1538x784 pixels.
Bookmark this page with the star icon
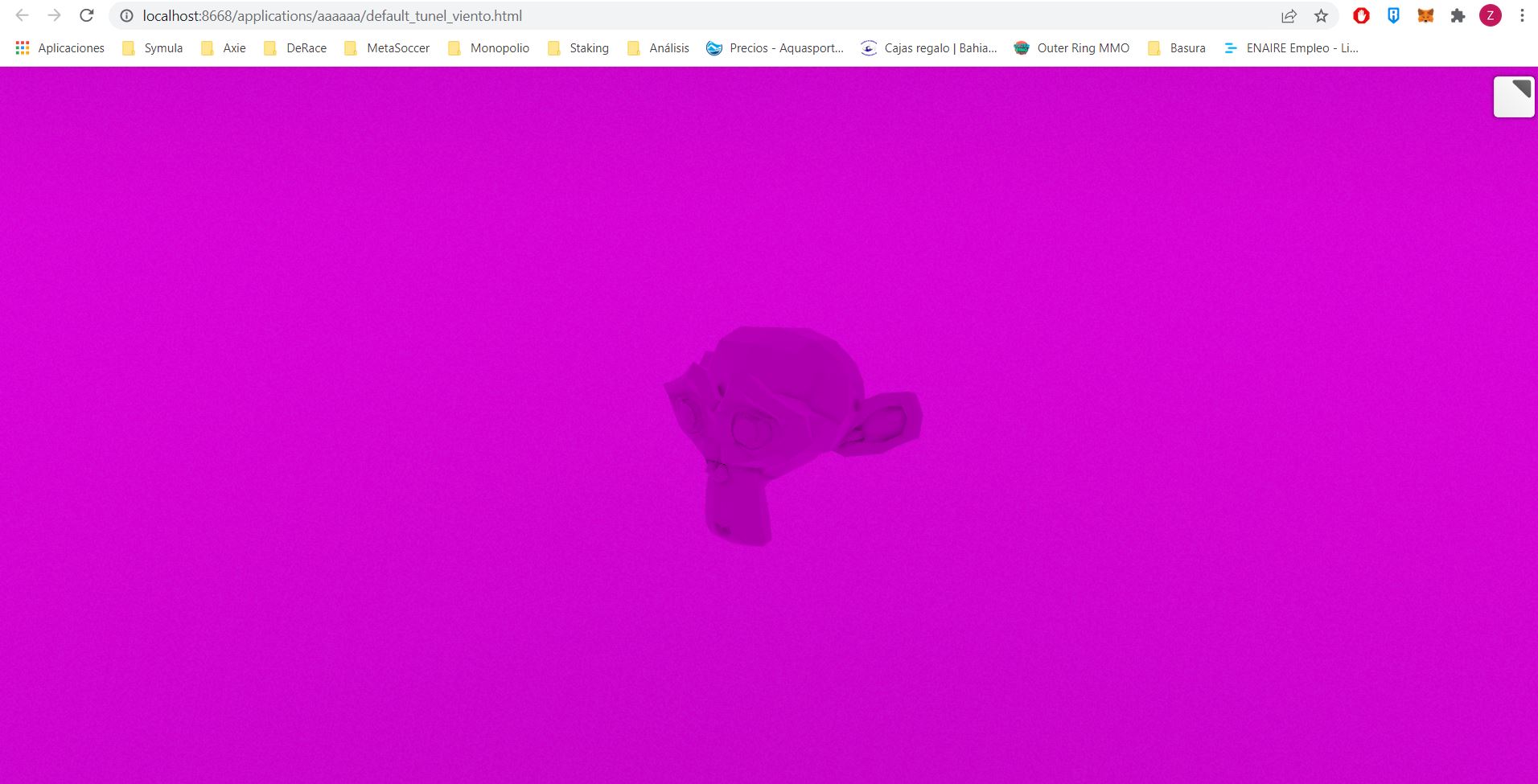click(1321, 16)
